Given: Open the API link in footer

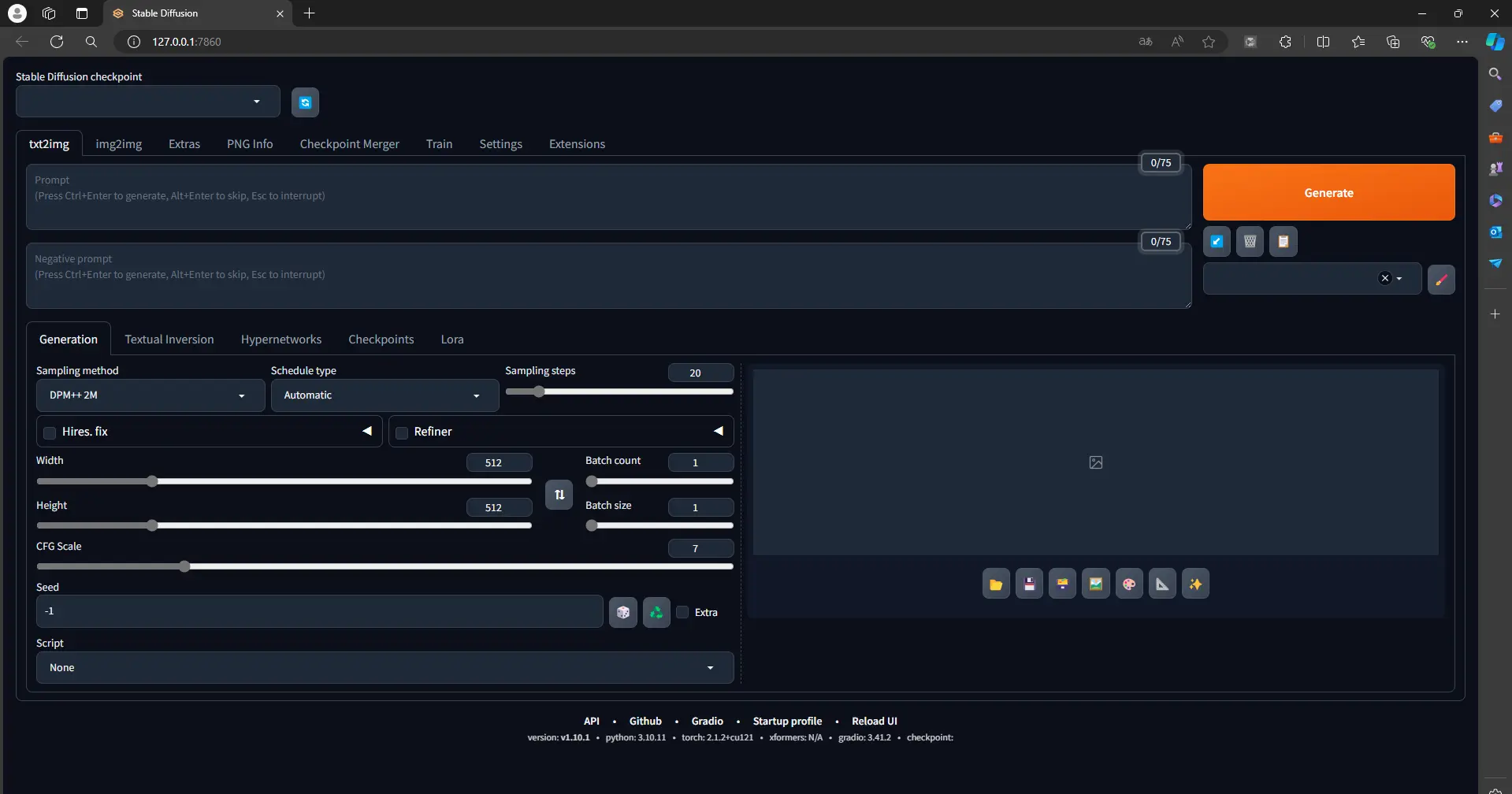Looking at the screenshot, I should click(x=592, y=722).
